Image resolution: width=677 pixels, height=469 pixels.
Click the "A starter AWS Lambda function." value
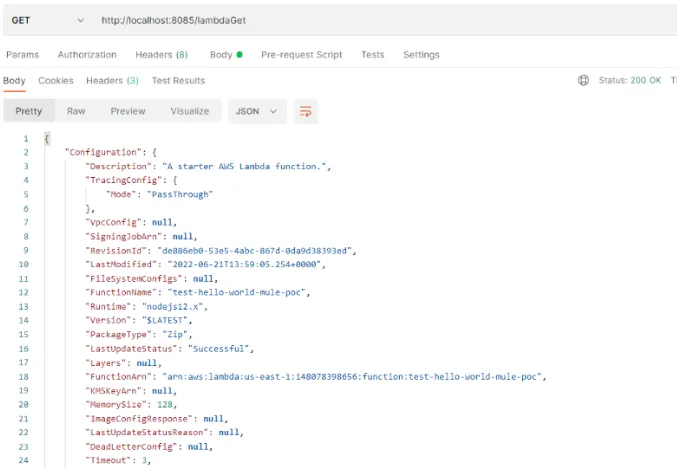(x=244, y=166)
